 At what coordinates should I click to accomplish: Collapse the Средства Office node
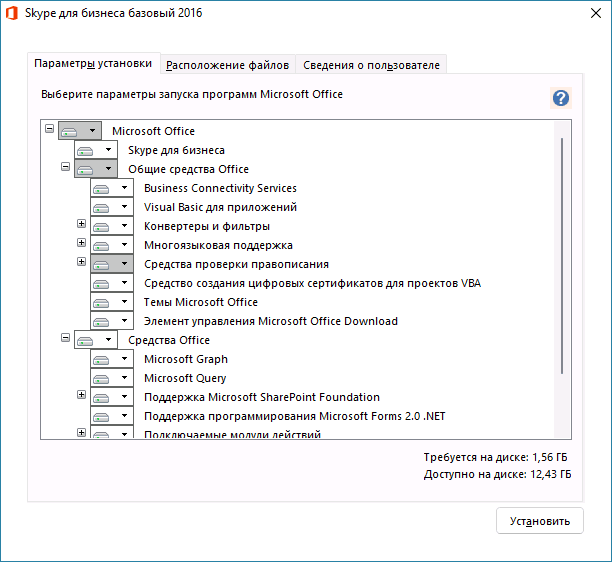pos(66,338)
